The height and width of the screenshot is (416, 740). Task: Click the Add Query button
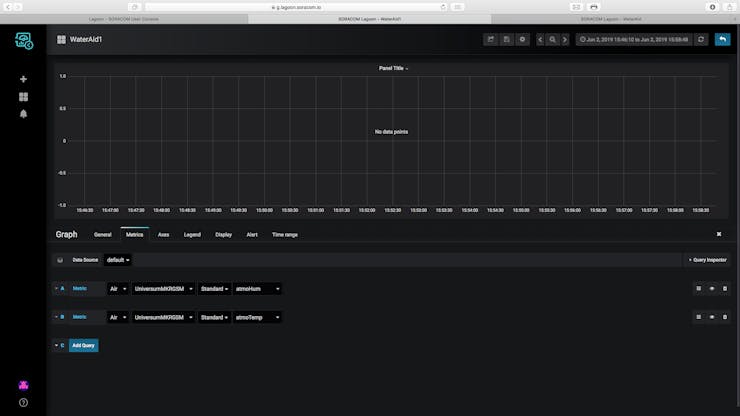84,346
